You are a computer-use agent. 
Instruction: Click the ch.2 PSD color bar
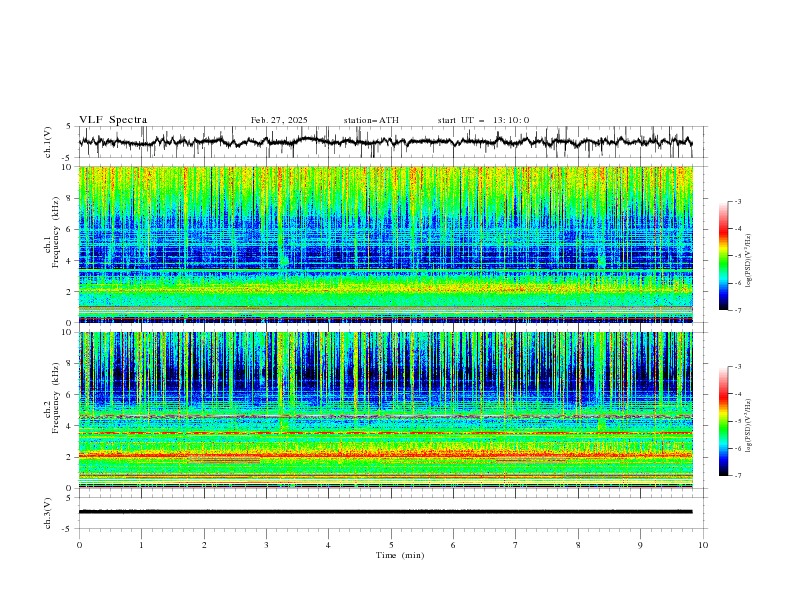point(723,421)
